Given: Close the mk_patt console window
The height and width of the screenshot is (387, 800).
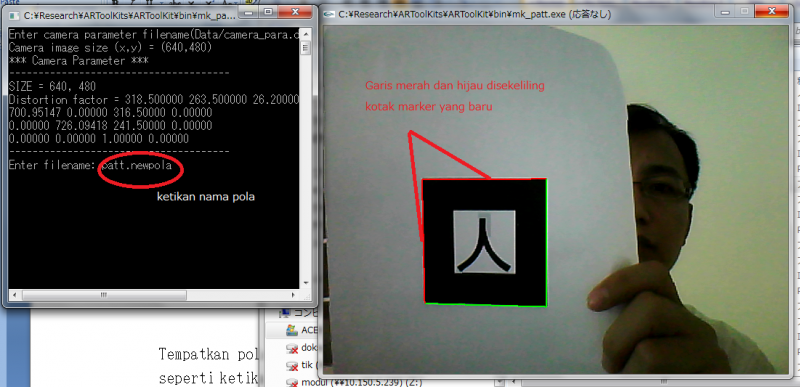Looking at the screenshot, I should [296, 12].
